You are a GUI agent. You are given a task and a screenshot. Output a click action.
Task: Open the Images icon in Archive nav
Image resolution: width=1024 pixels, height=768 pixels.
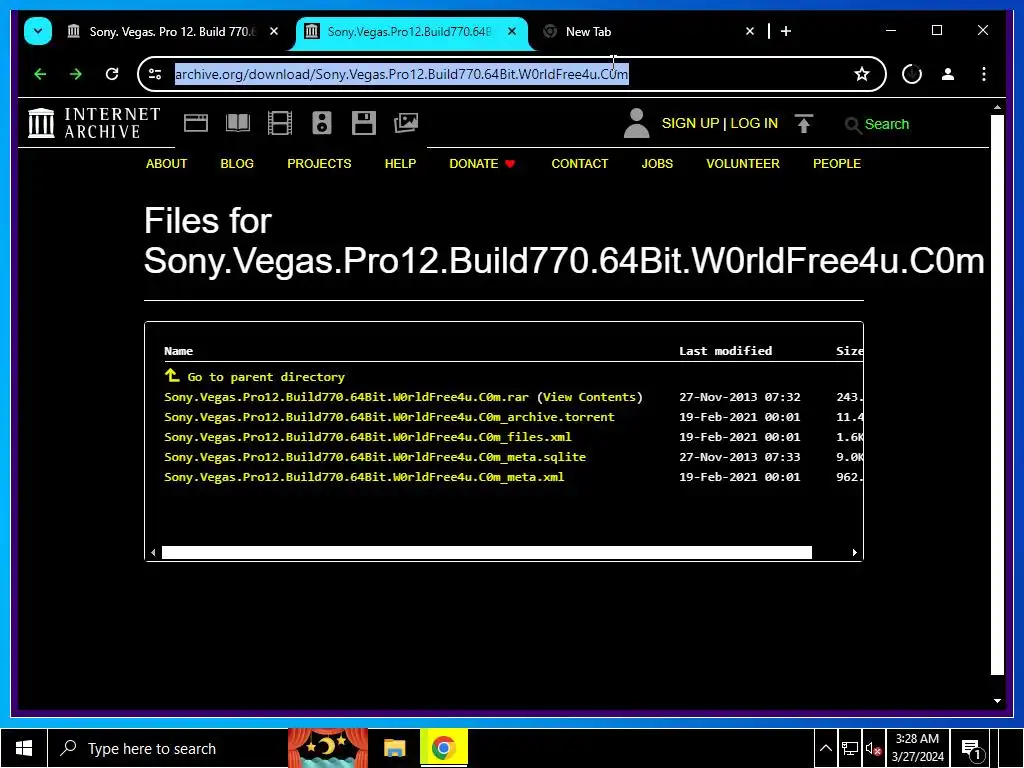pos(406,123)
